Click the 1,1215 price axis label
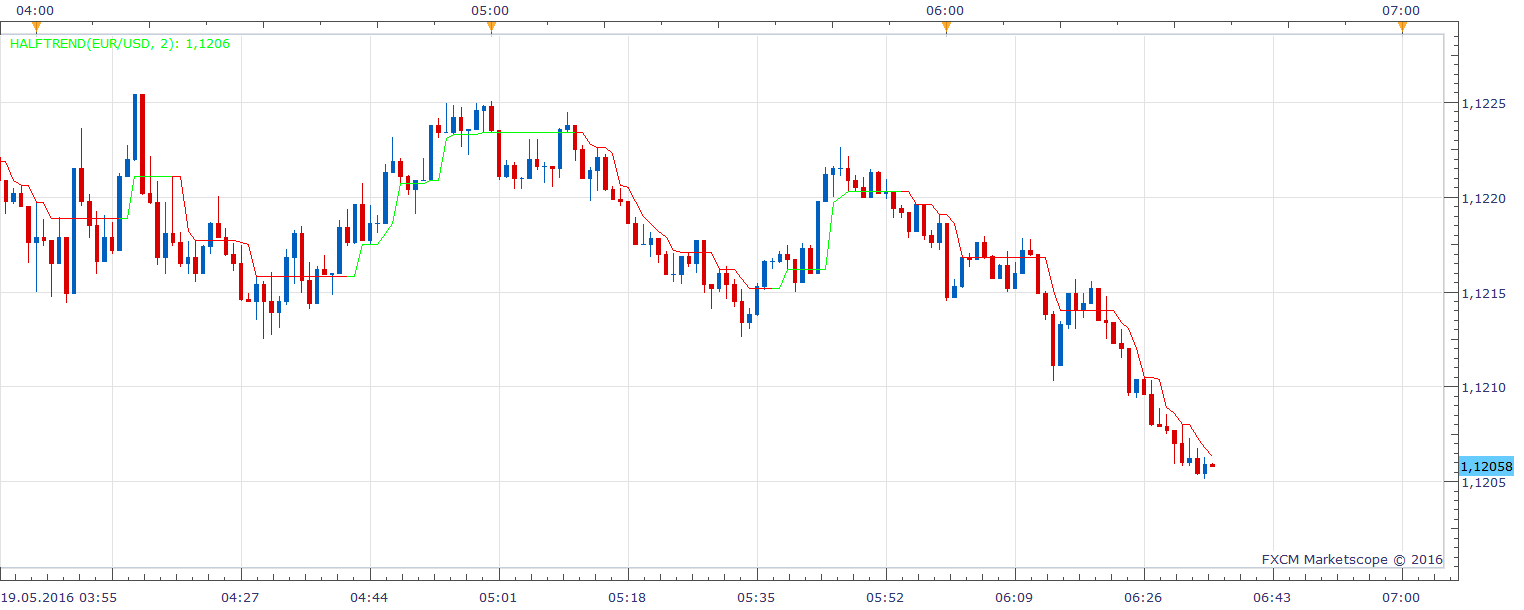 click(1484, 293)
